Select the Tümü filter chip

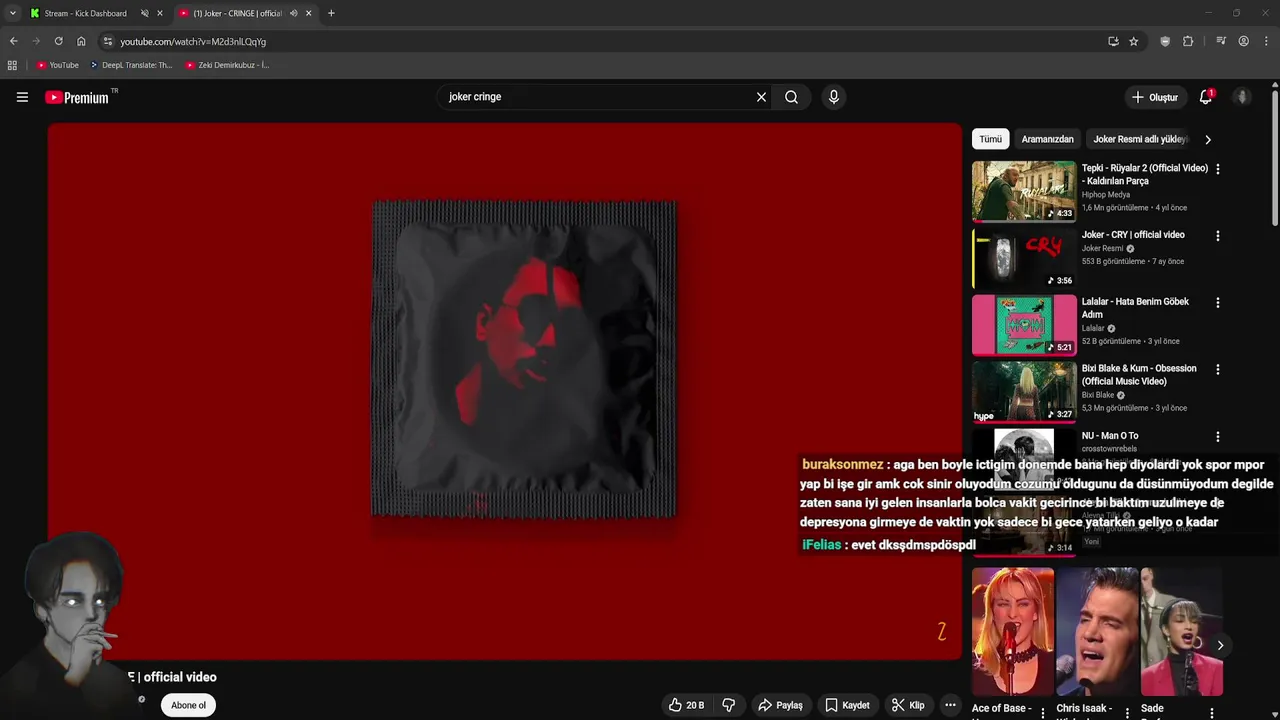point(990,139)
